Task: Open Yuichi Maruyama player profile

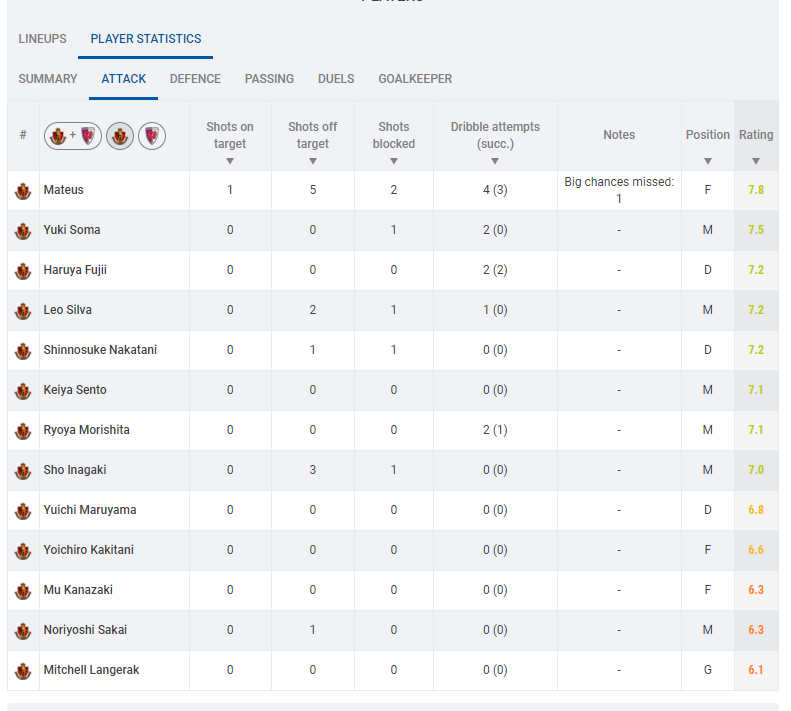Action: pos(90,510)
